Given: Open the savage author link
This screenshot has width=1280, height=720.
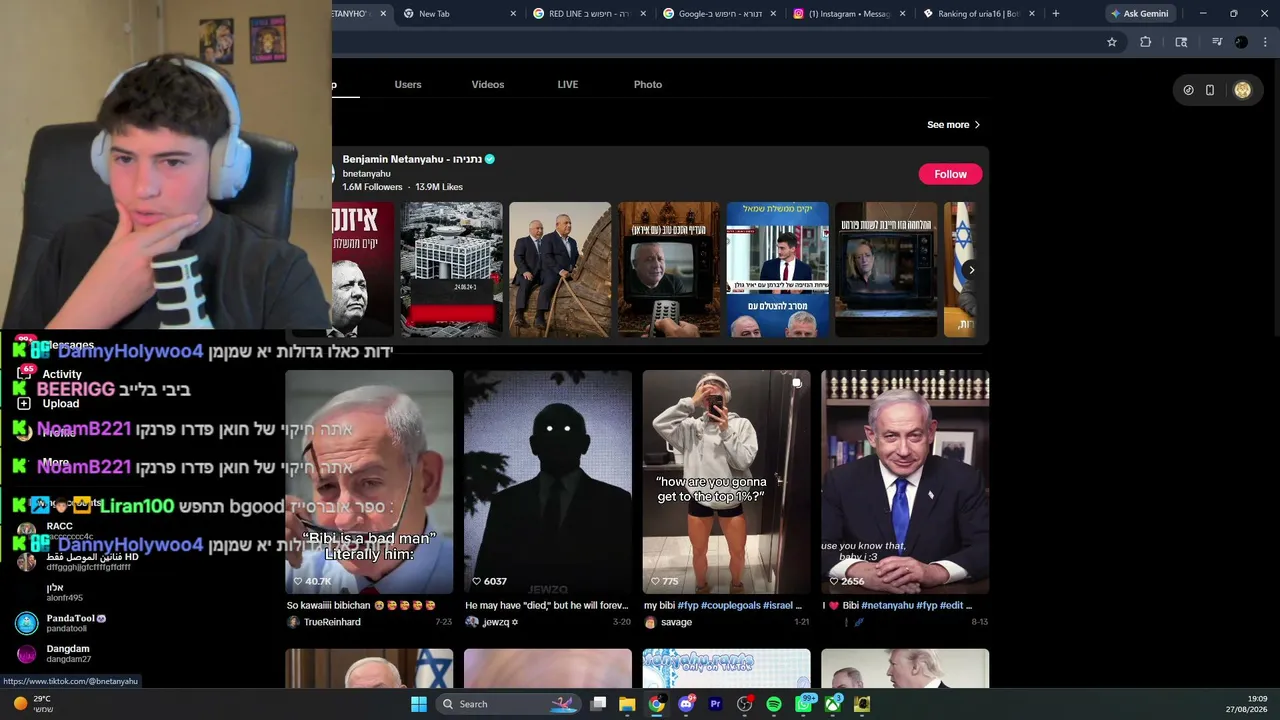Looking at the screenshot, I should pos(676,622).
